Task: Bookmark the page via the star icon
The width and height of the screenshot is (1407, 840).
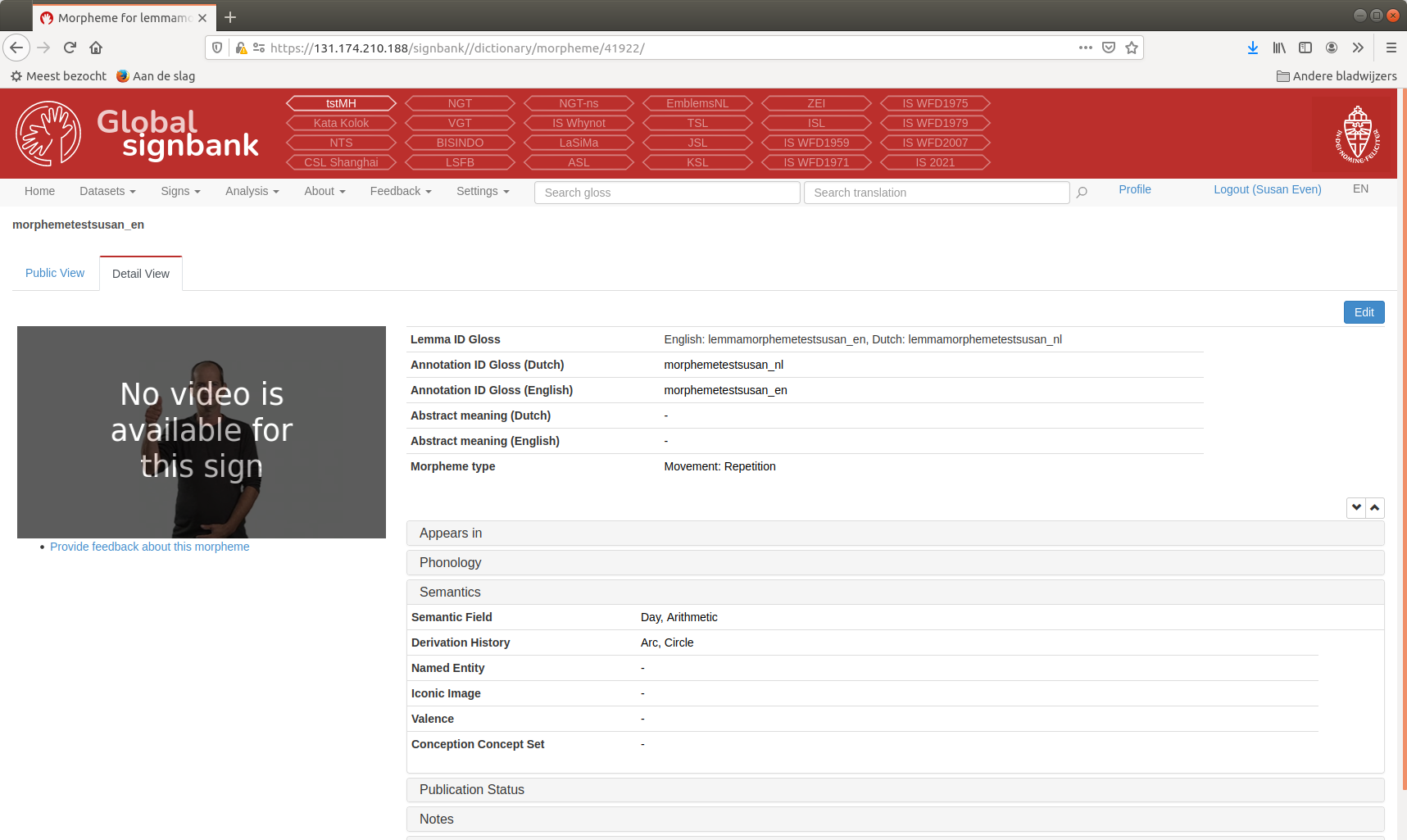Action: tap(1132, 48)
